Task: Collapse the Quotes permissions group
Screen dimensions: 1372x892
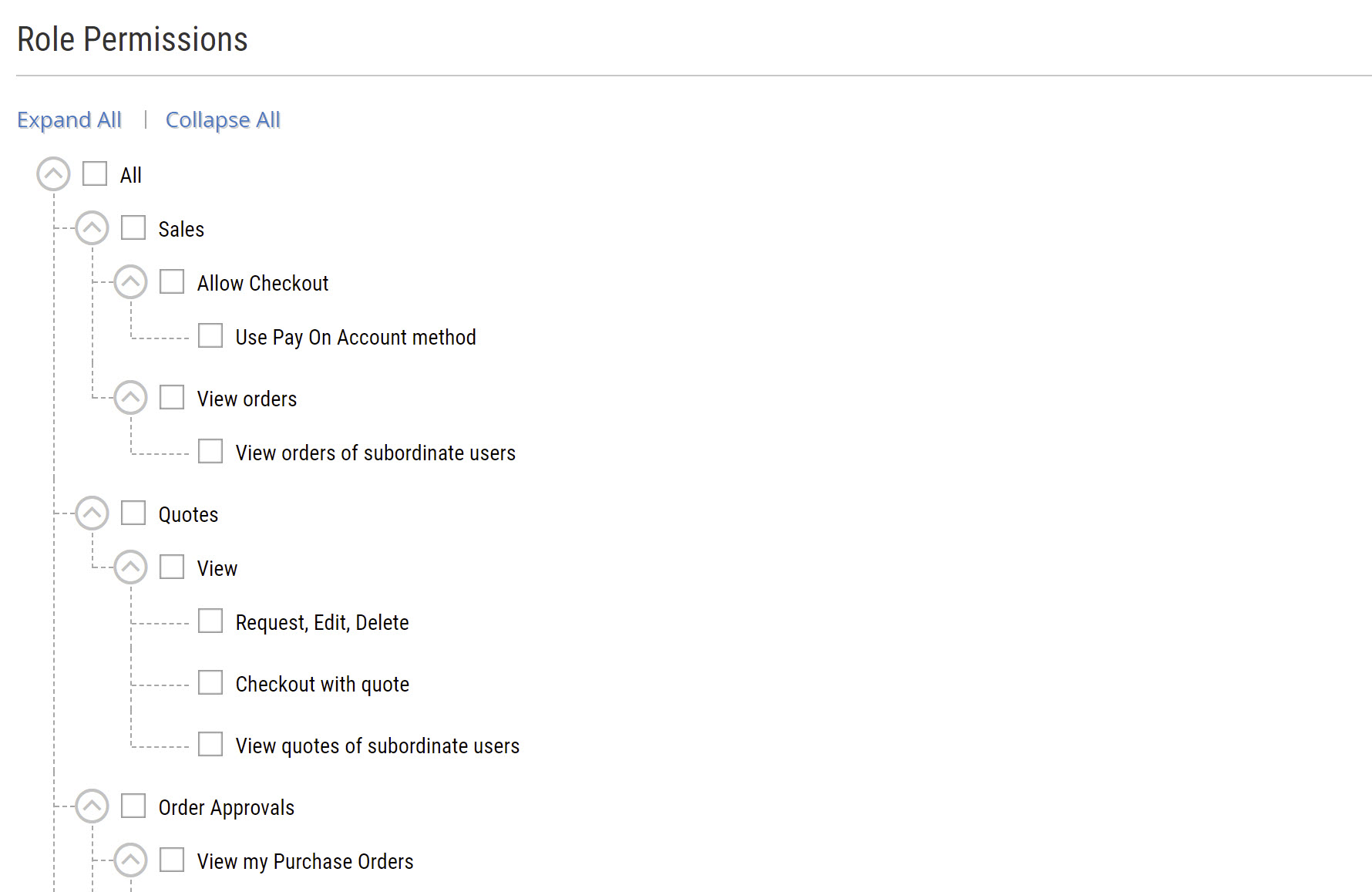Action: pyautogui.click(x=92, y=513)
